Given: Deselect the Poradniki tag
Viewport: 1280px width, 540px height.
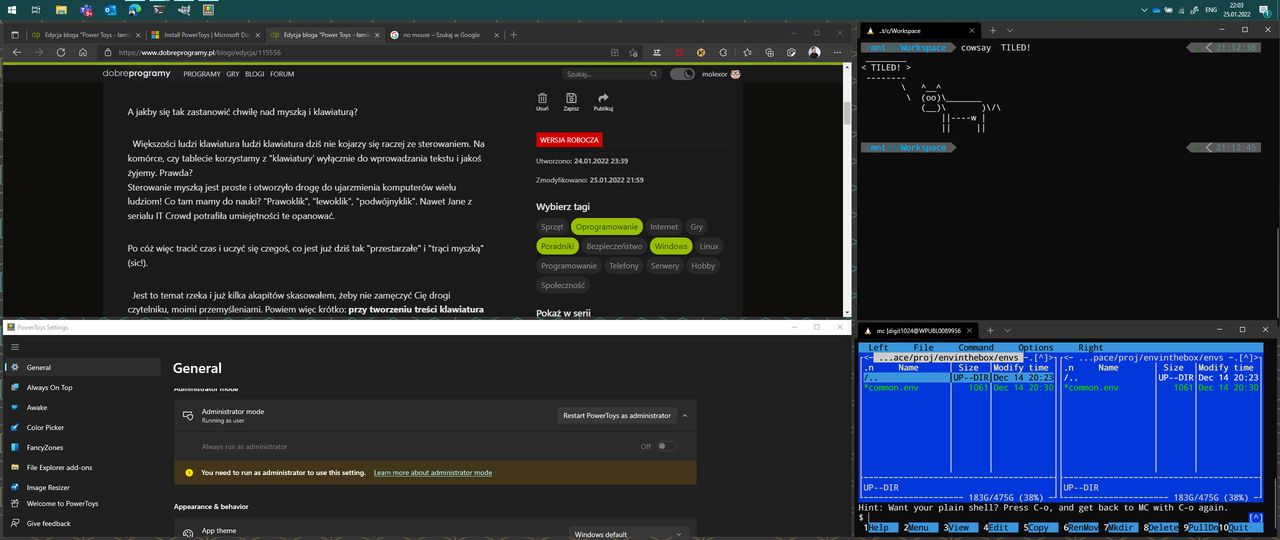Looking at the screenshot, I should click(557, 246).
